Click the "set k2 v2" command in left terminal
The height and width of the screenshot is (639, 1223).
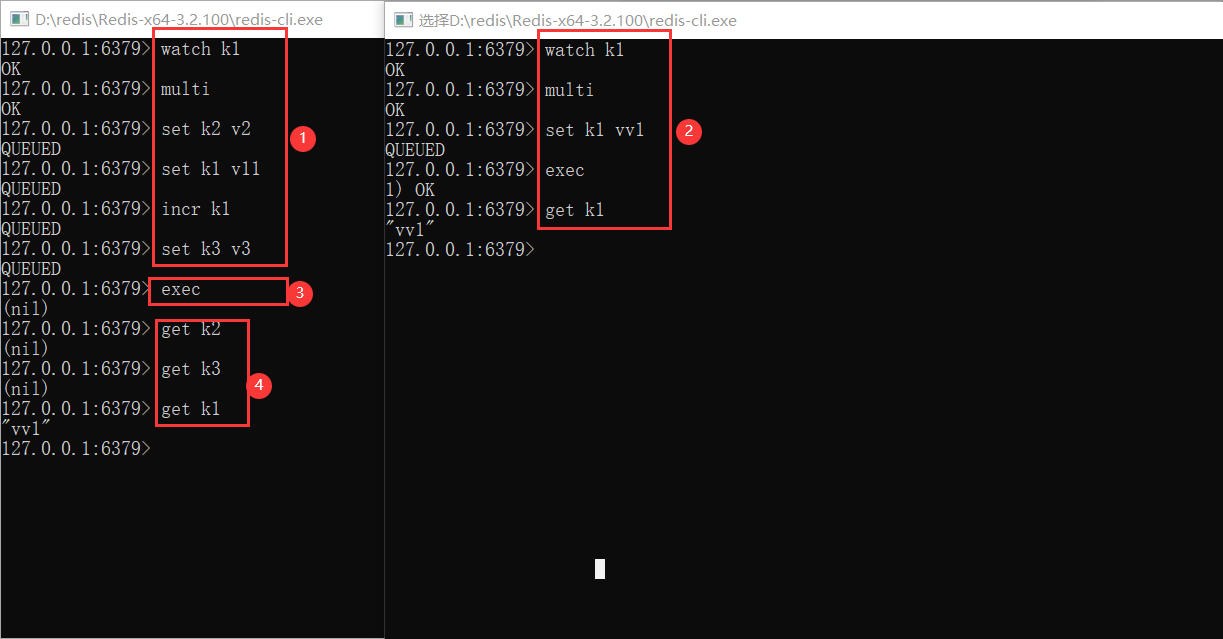point(205,129)
